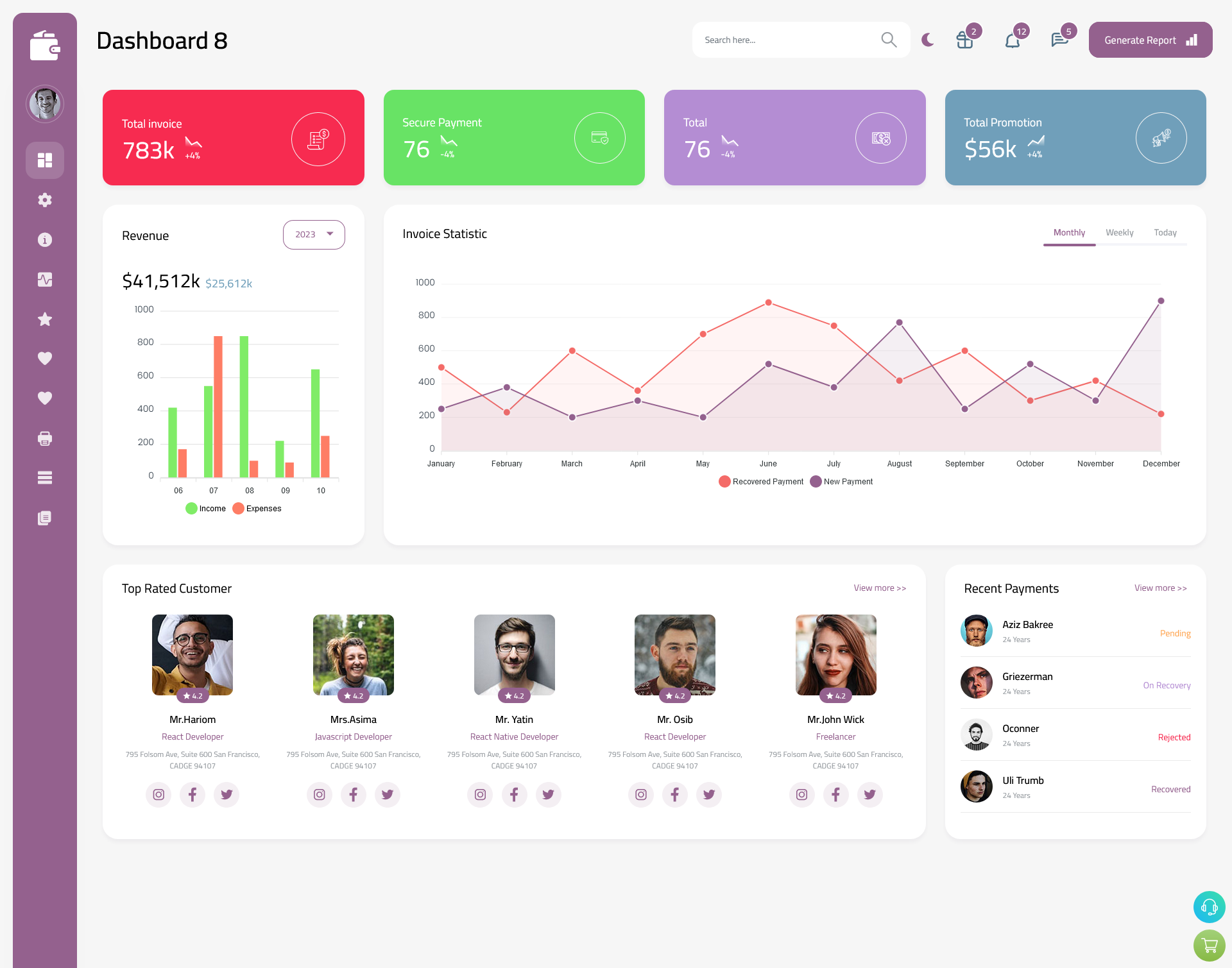The height and width of the screenshot is (968, 1232).
Task: Open the settings gear icon
Action: point(45,199)
